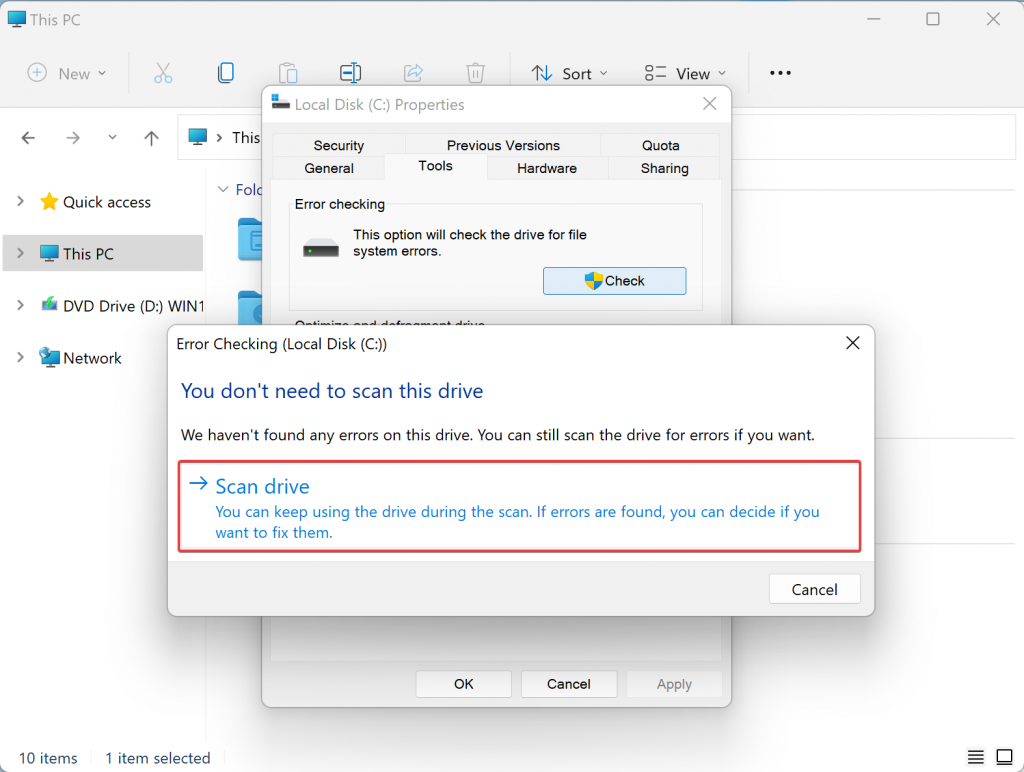Image resolution: width=1024 pixels, height=772 pixels.
Task: Switch to the Sharing tab
Action: [x=664, y=168]
